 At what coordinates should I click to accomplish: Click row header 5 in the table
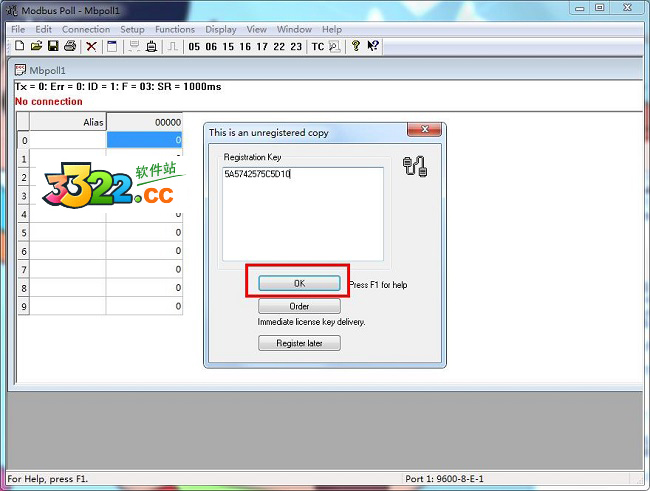pyautogui.click(x=24, y=233)
